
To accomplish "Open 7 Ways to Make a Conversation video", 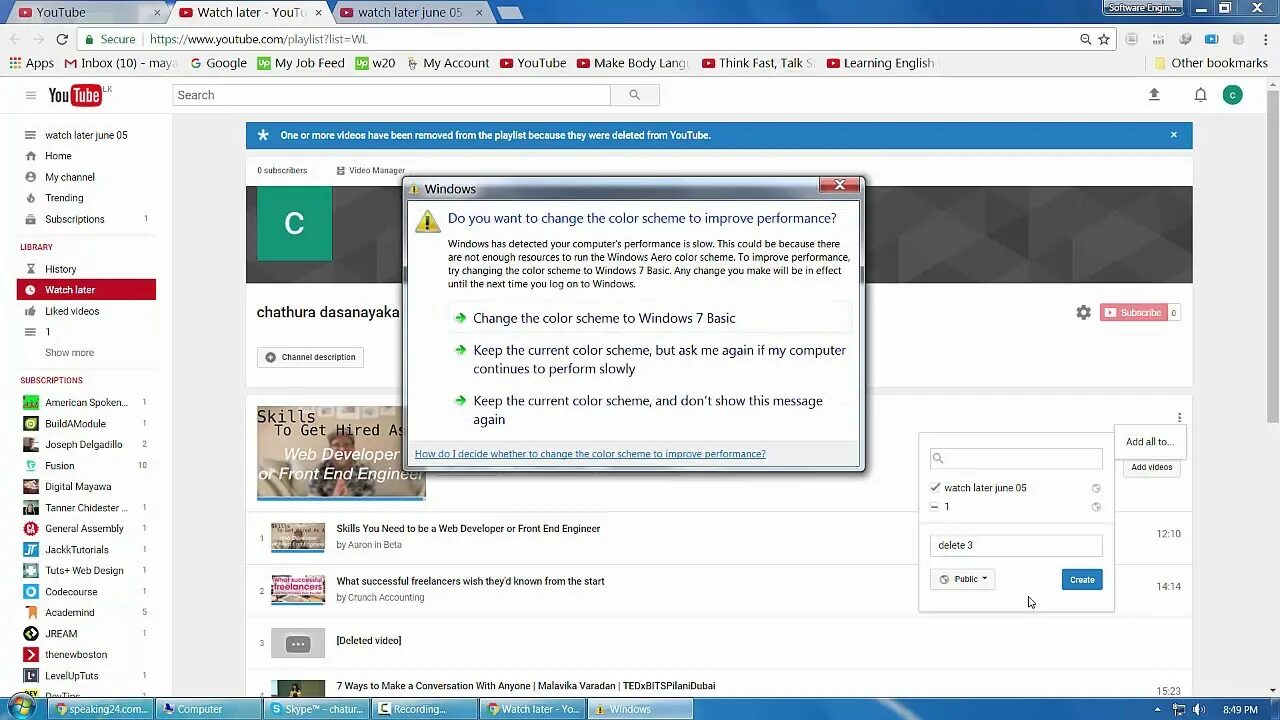I will [x=526, y=686].
